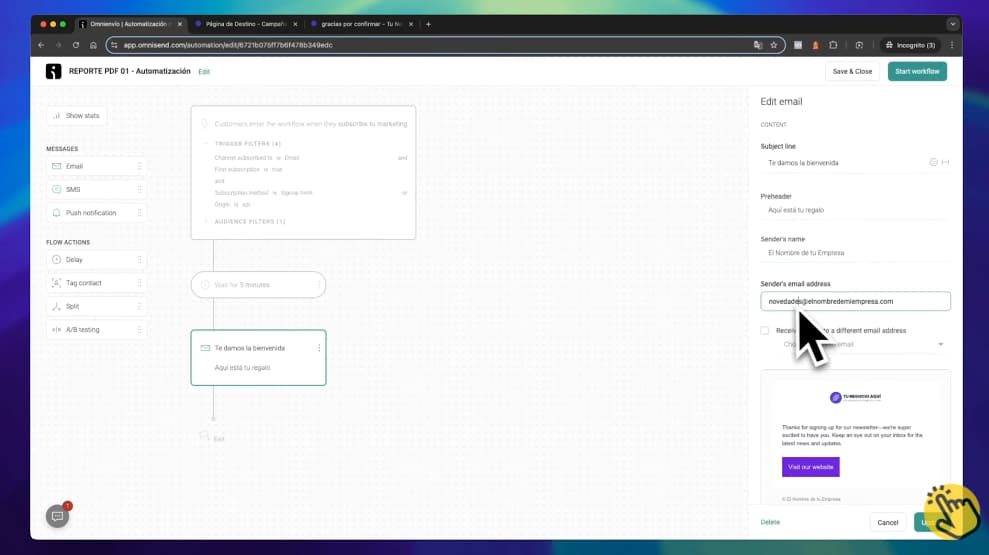Viewport: 989px width, 555px height.
Task: Click the Sender's name field
Action: (855, 253)
